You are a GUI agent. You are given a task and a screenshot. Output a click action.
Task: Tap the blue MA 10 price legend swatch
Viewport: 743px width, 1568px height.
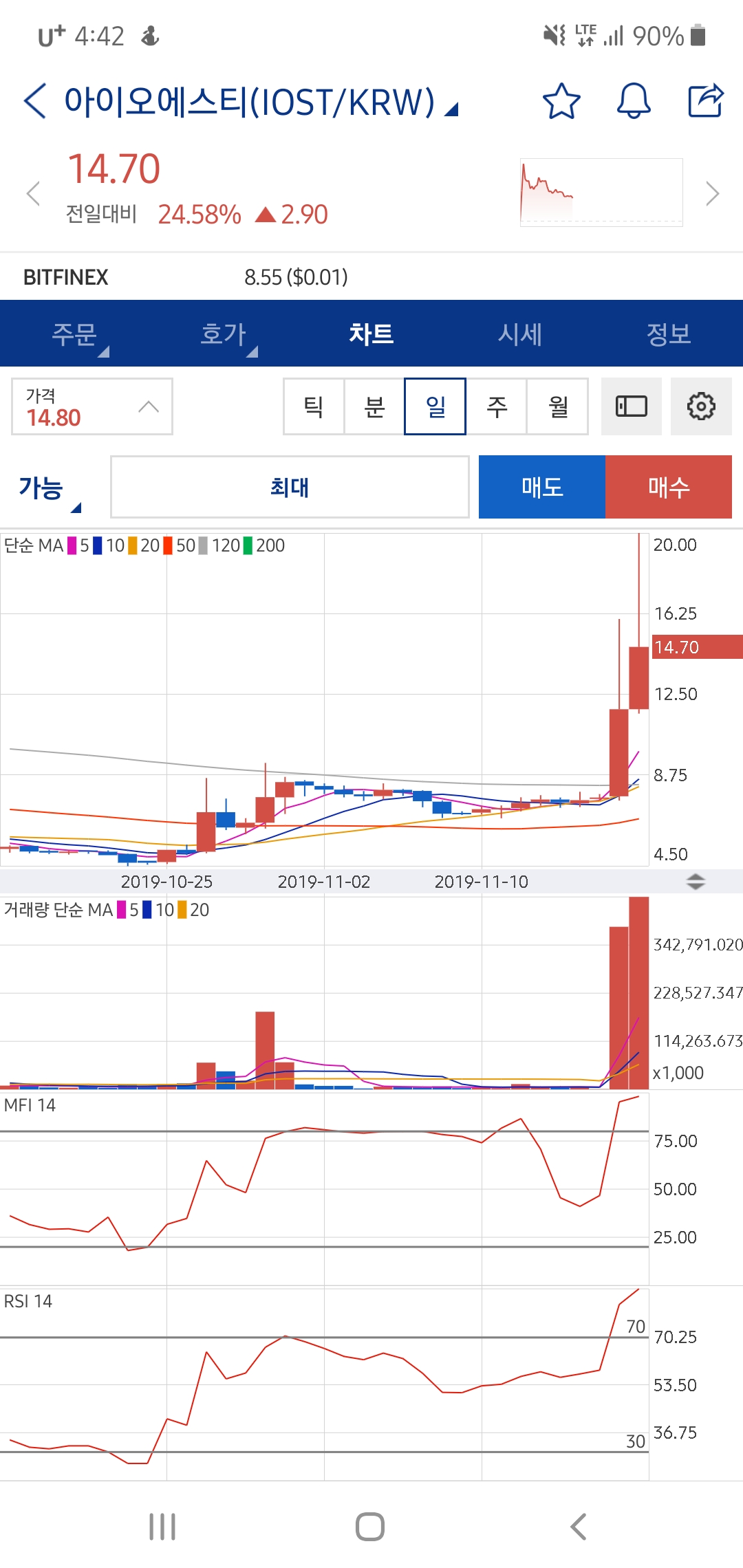pyautogui.click(x=98, y=546)
